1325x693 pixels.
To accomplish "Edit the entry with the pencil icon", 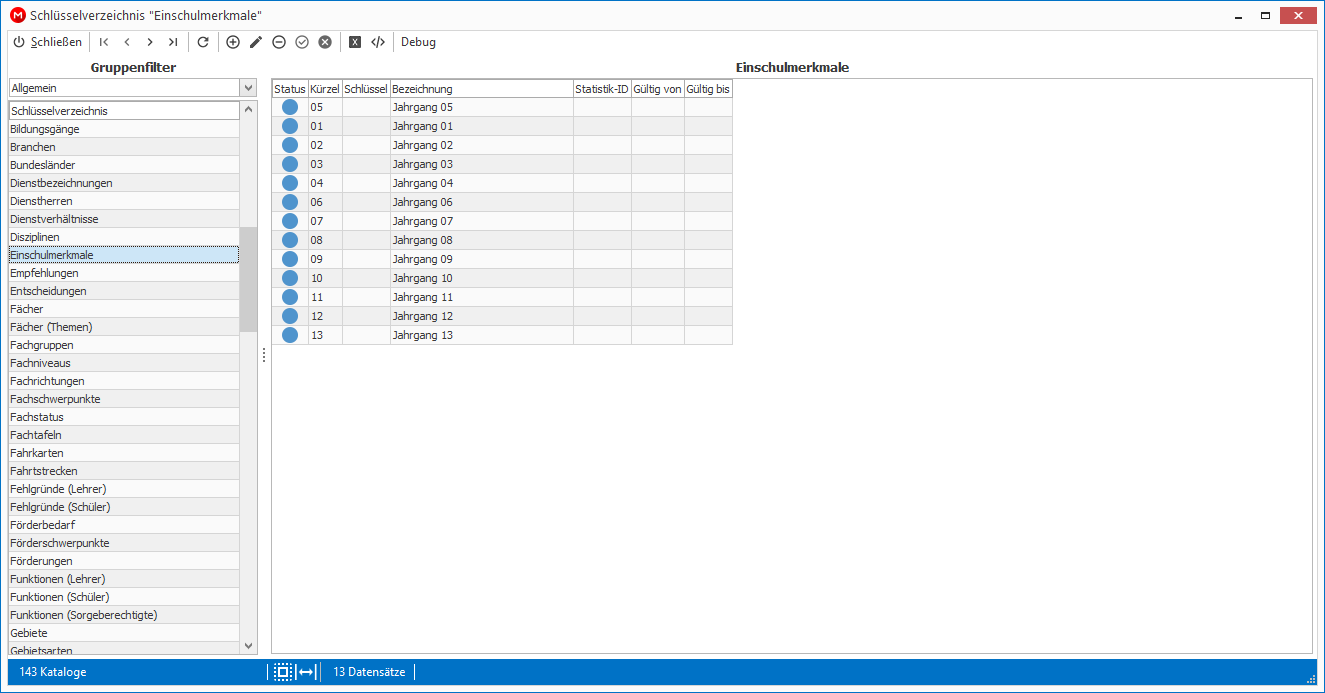I will [256, 42].
